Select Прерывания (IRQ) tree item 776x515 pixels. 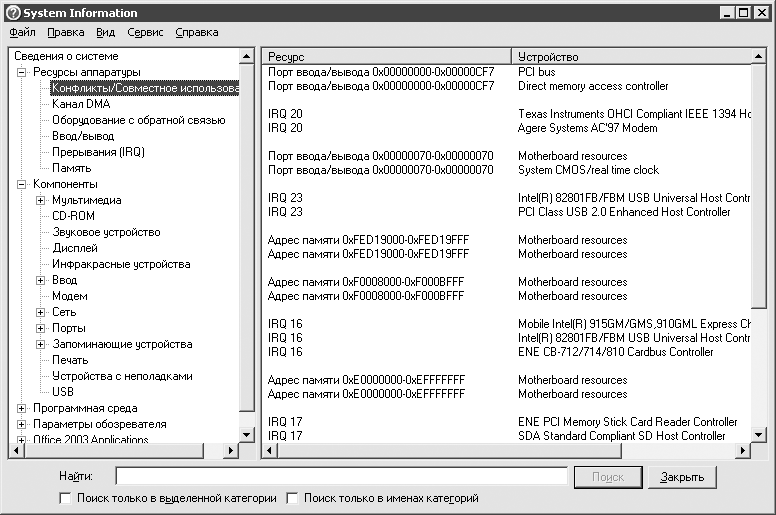pos(98,152)
